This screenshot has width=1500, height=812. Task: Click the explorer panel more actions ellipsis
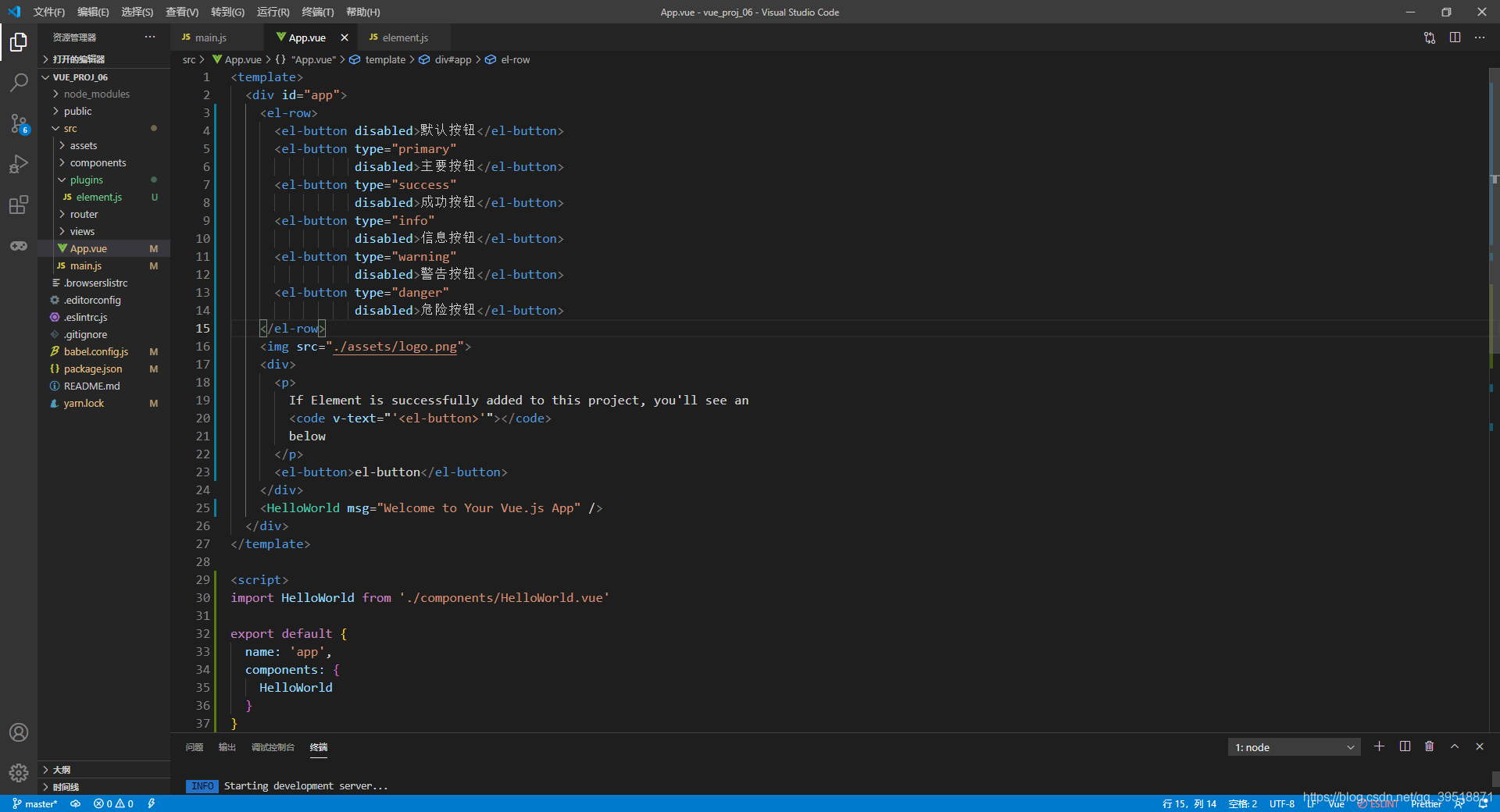click(x=150, y=37)
